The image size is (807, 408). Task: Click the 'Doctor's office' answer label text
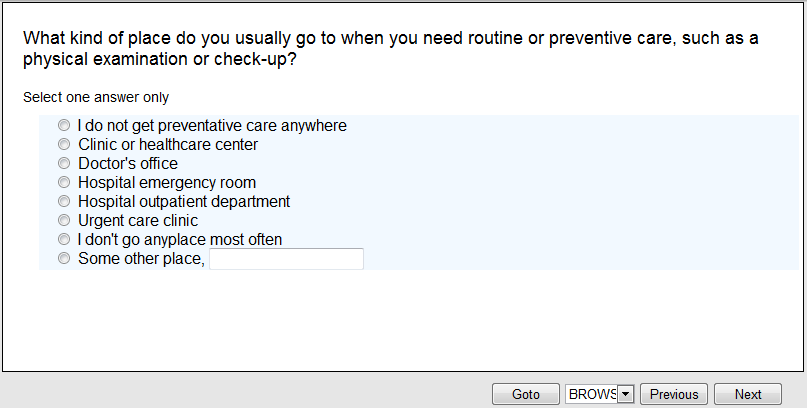click(128, 164)
